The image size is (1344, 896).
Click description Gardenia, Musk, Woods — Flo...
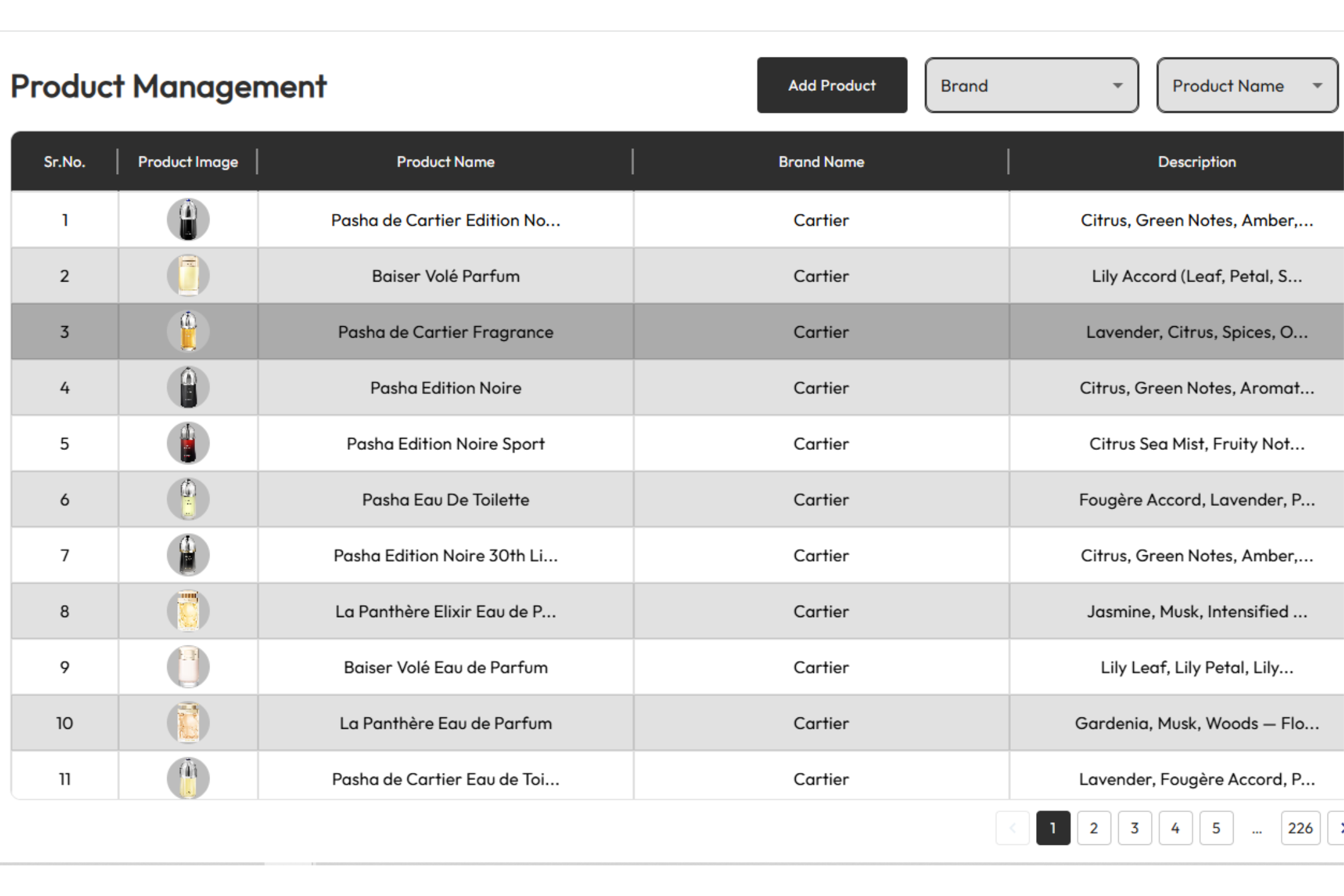click(x=1196, y=723)
